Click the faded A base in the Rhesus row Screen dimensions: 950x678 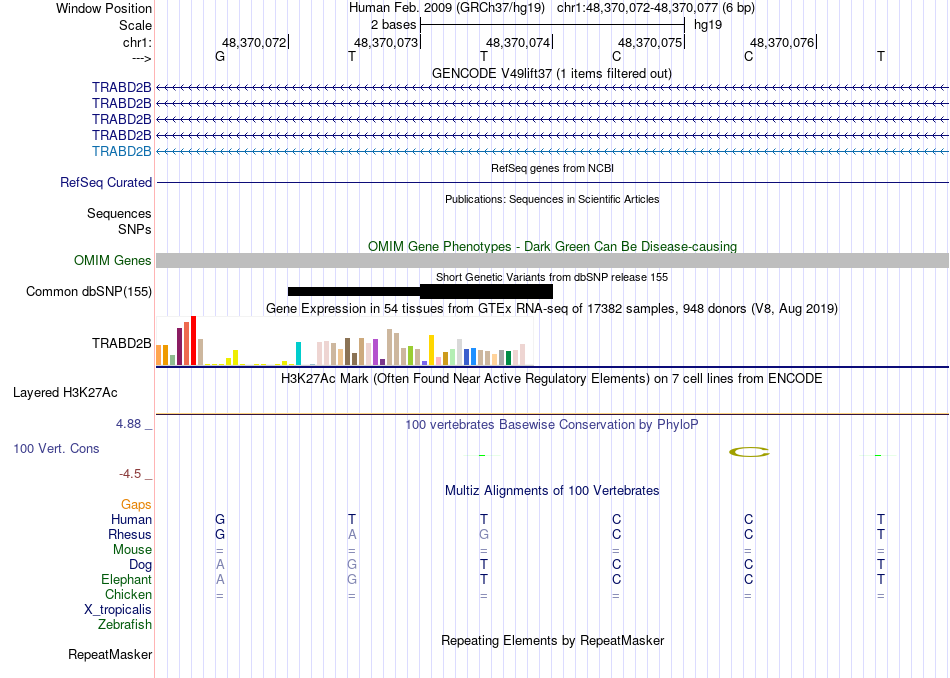pyautogui.click(x=352, y=534)
